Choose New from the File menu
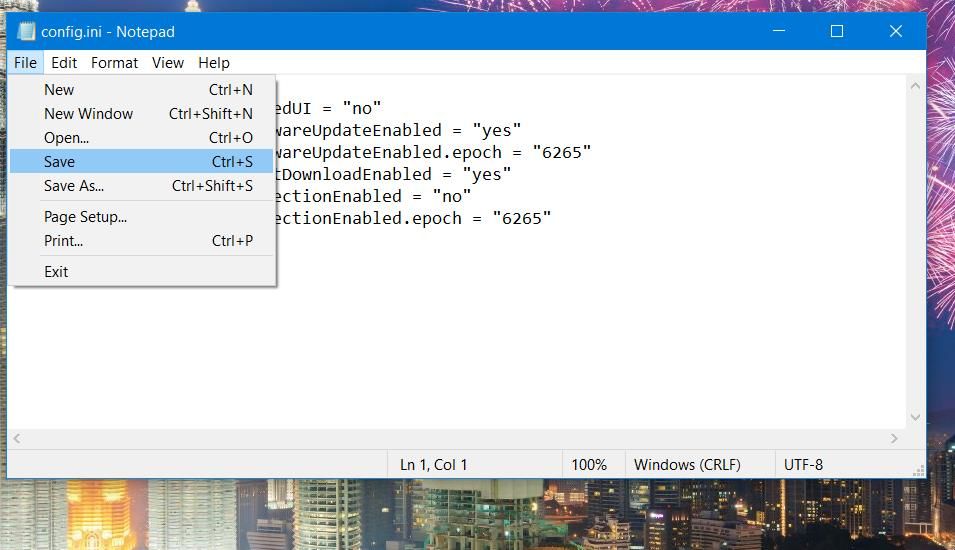 [x=142, y=90]
